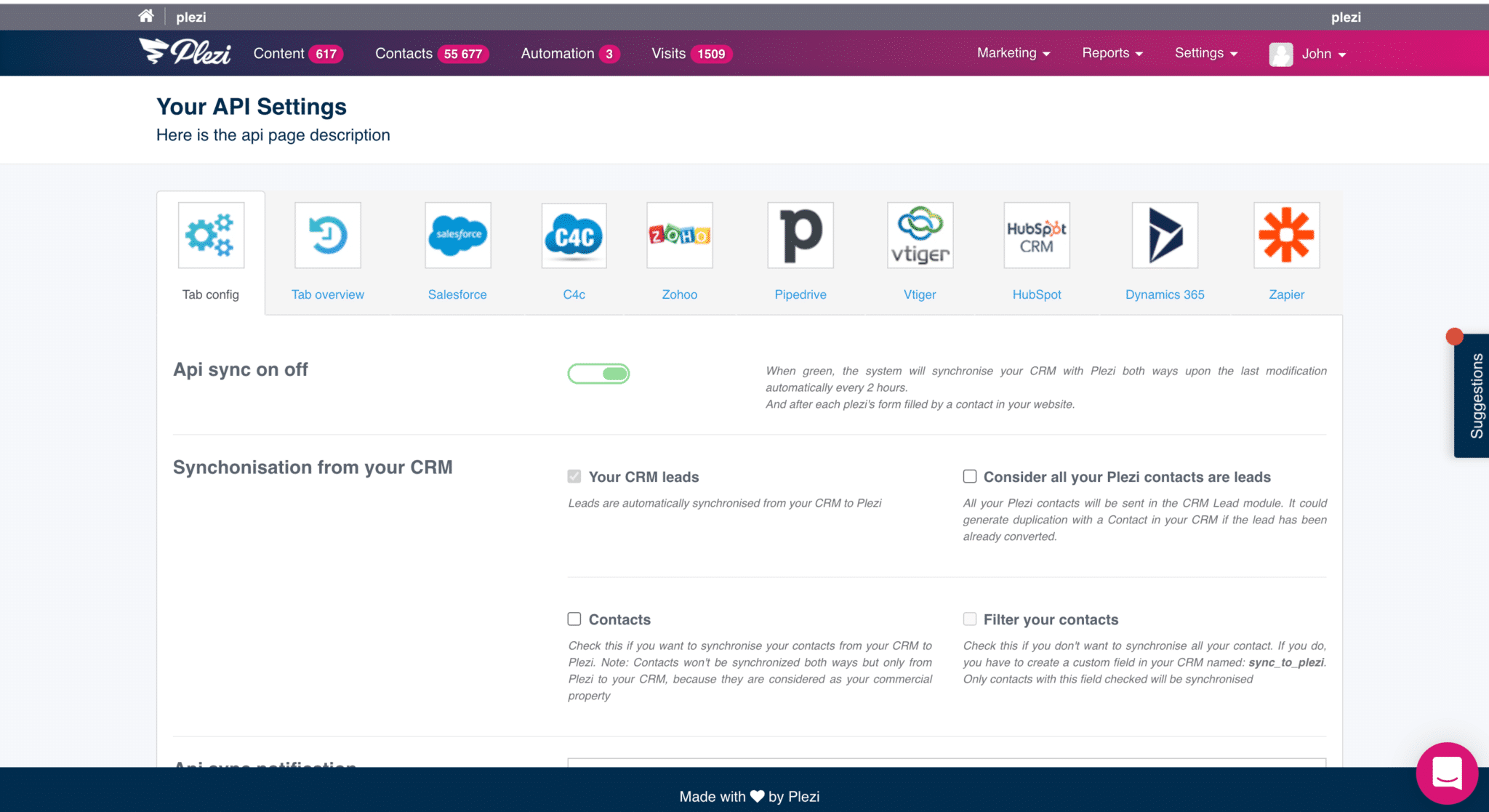This screenshot has height=812, width=1489.
Task: Open the John user dropdown
Action: [1324, 54]
